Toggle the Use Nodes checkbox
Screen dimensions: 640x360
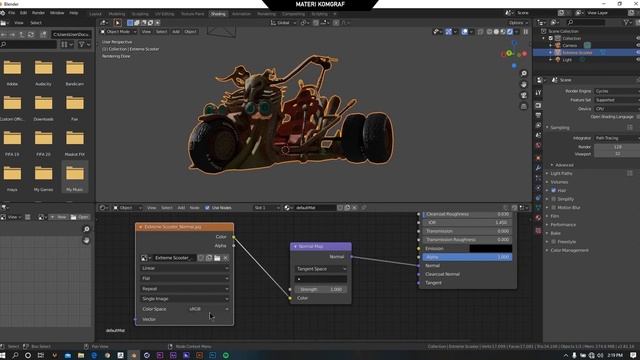point(207,208)
